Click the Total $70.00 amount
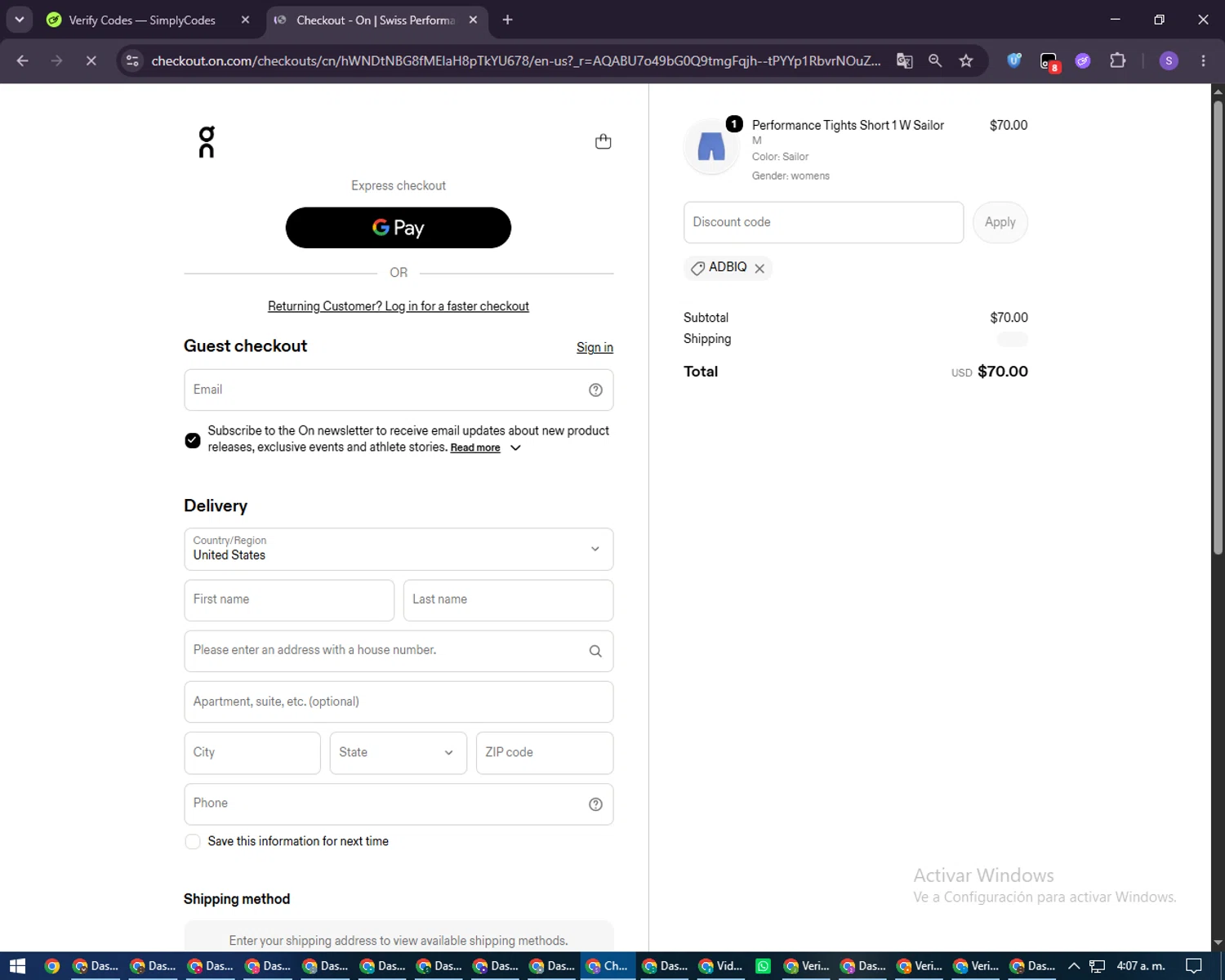Image resolution: width=1225 pixels, height=980 pixels. 1003,372
